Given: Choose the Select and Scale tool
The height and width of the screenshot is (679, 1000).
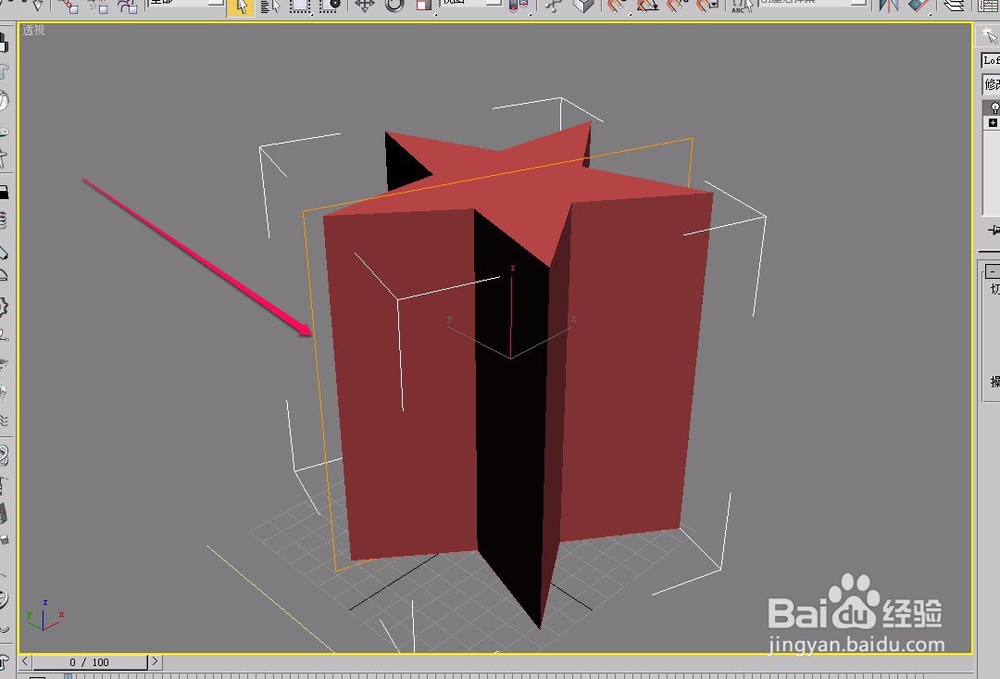Looking at the screenshot, I should click(x=423, y=8).
